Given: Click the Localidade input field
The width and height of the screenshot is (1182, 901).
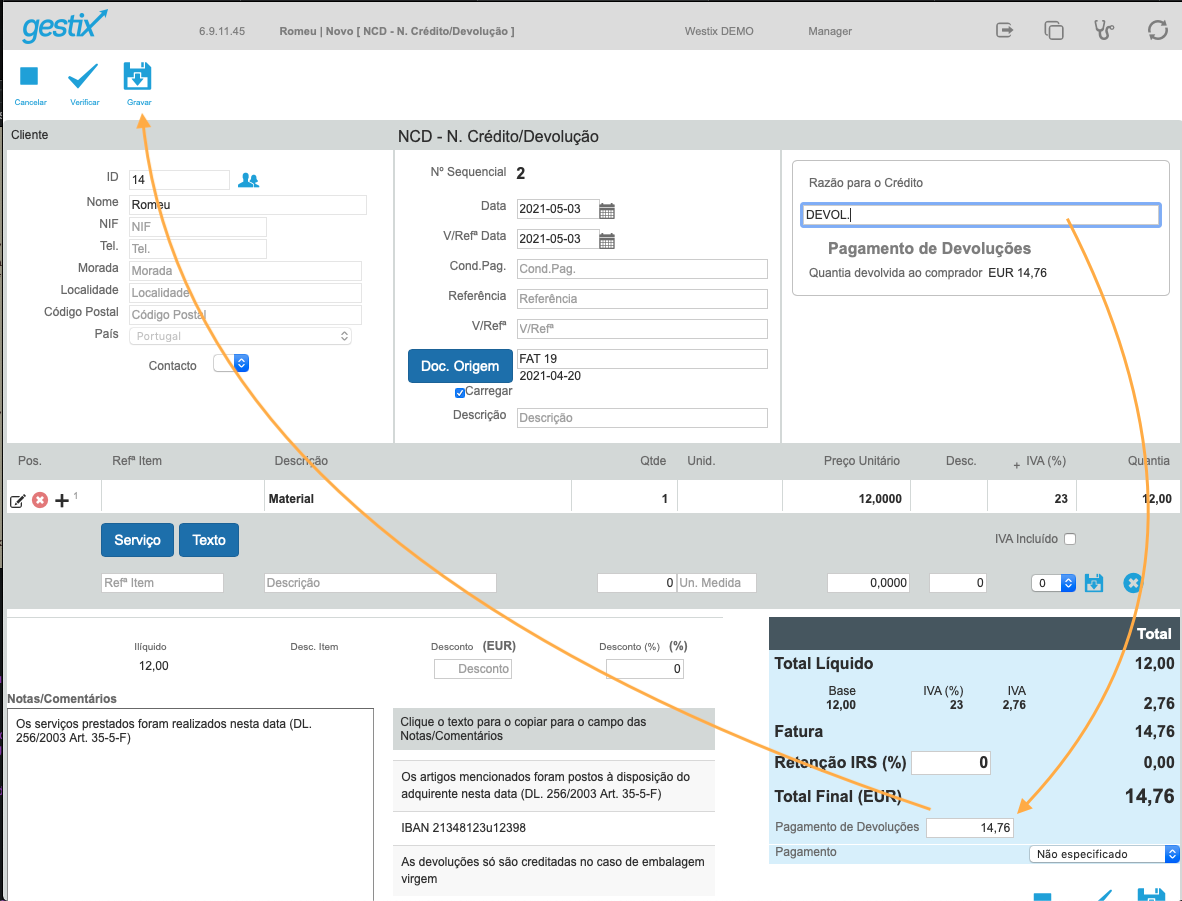Looking at the screenshot, I should point(245,293).
